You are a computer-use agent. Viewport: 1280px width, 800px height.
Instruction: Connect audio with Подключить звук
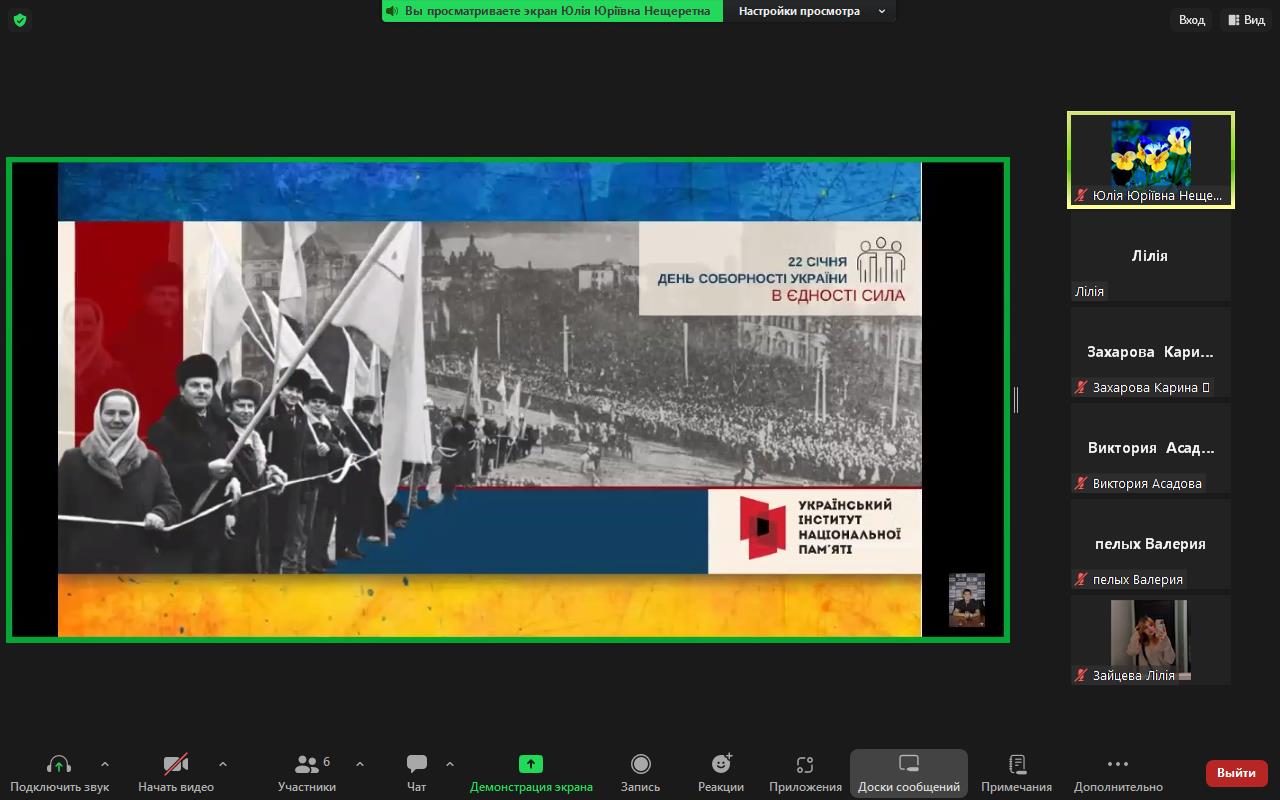tap(59, 765)
